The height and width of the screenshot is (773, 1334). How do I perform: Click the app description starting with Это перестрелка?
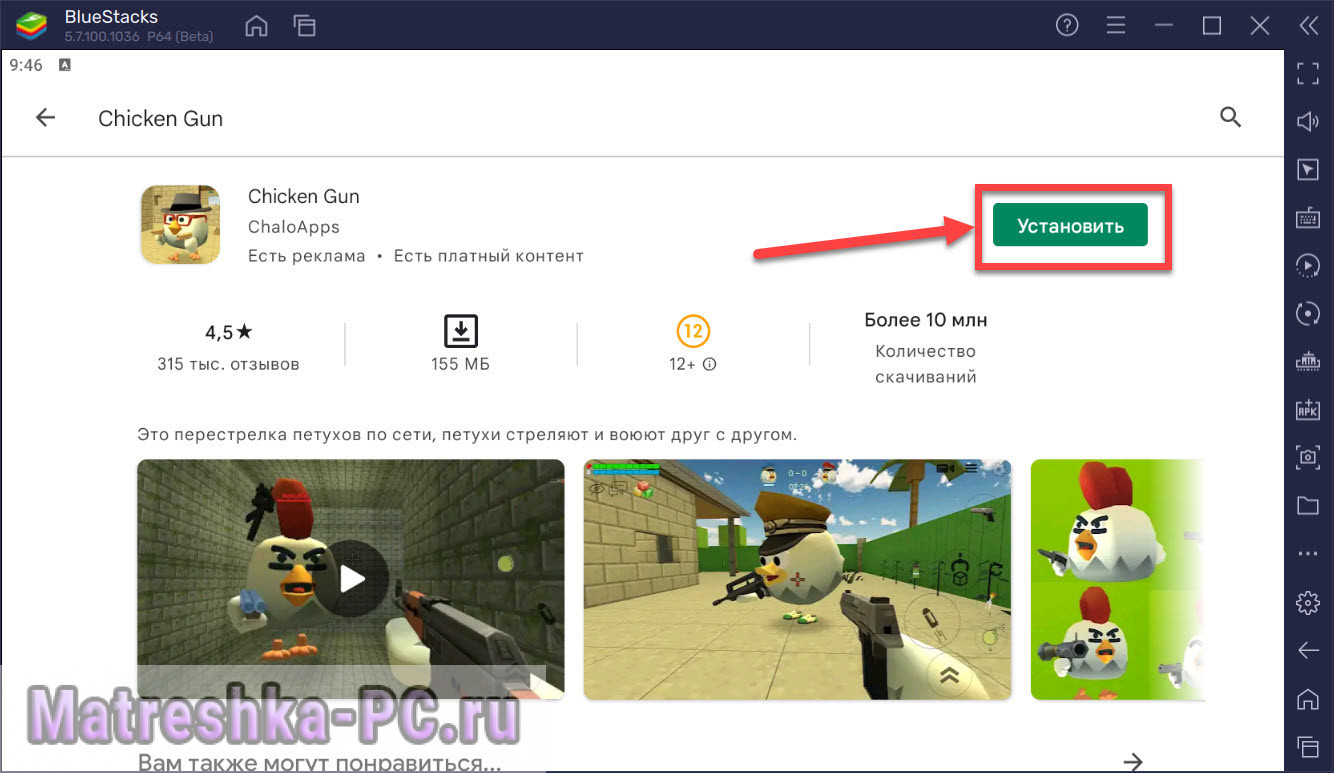[x=467, y=435]
